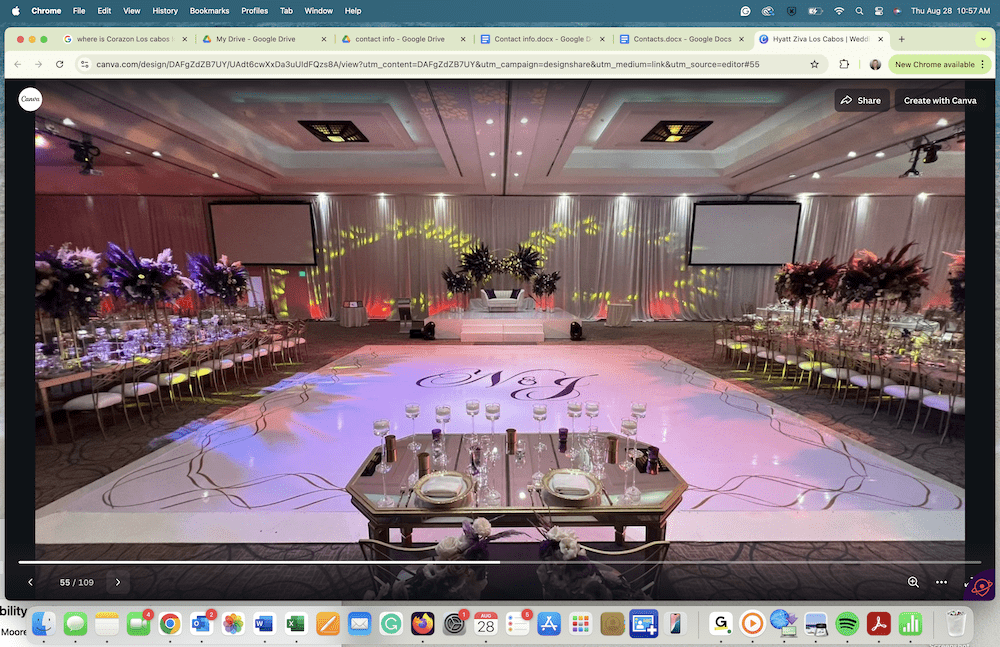Viewport: 1000px width, 647px height.
Task: Click the Grammarly icon in menu bar
Action: pyautogui.click(x=746, y=11)
